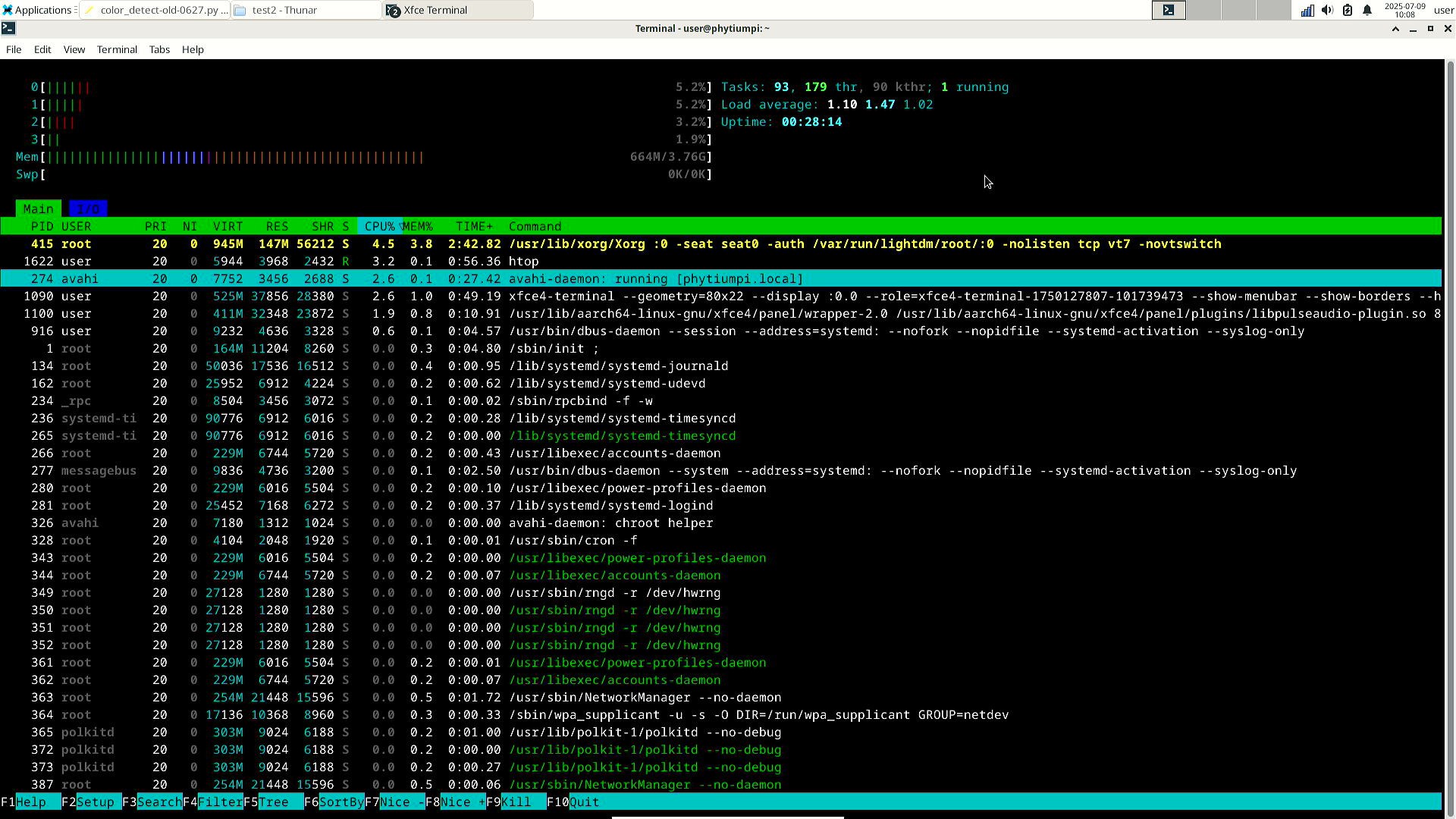Select the Xorg process row PID 415

[720, 244]
